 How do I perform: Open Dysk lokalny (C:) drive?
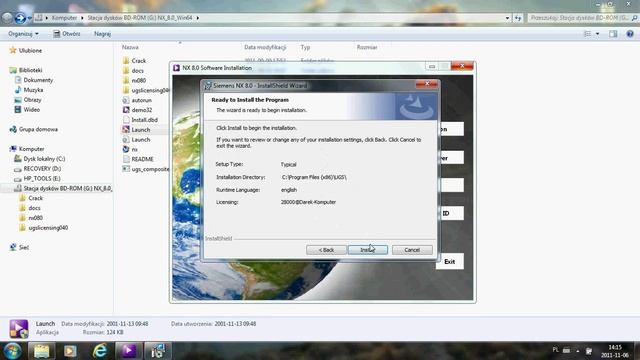[x=44, y=159]
